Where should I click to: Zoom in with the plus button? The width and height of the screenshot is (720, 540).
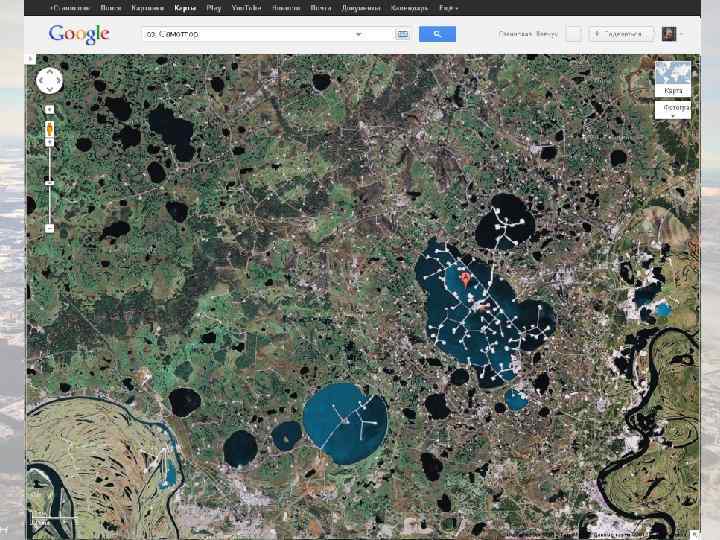pos(50,143)
